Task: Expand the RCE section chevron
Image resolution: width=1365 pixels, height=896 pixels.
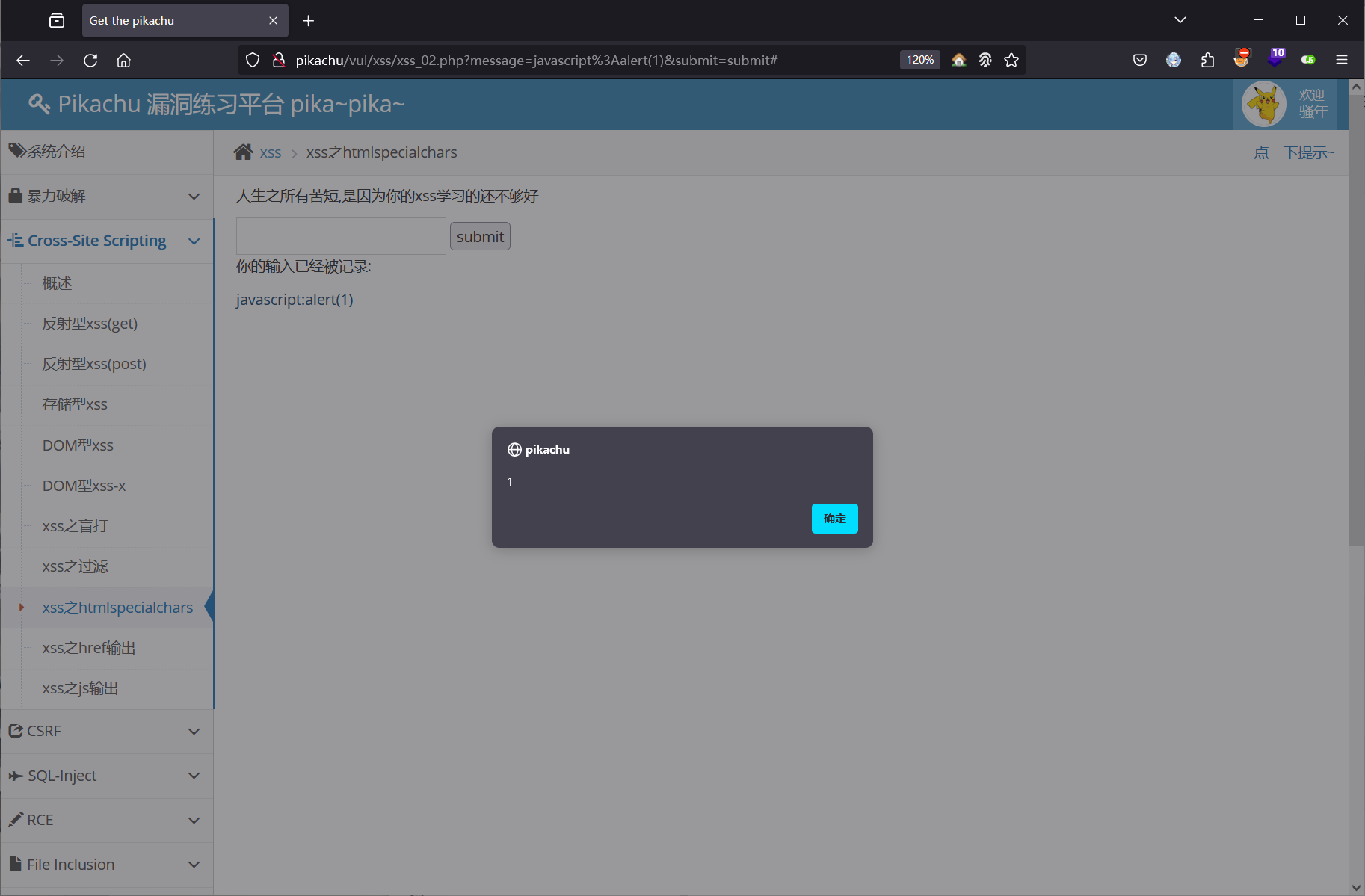Action: click(194, 820)
